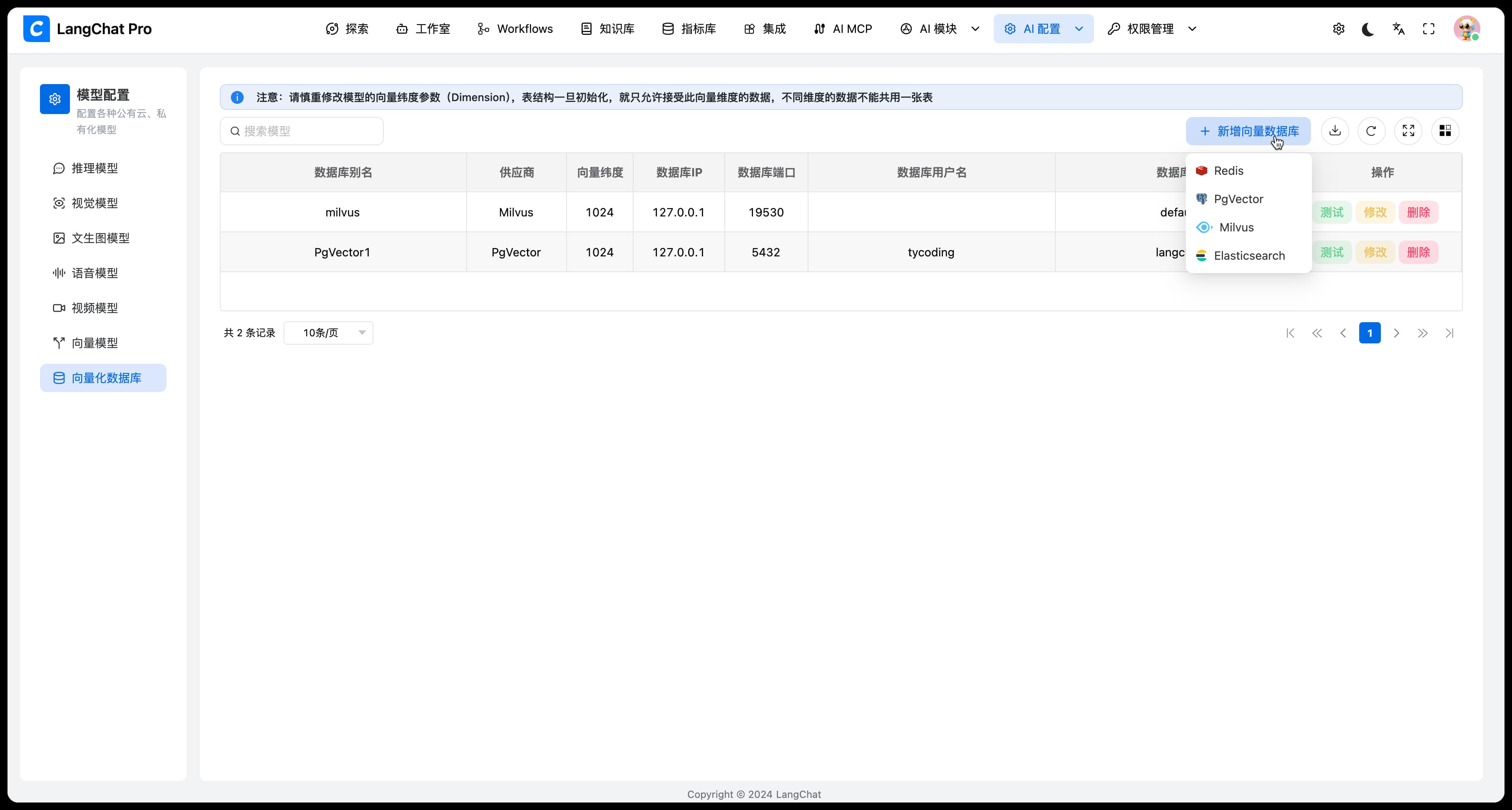Click the refresh table icon button

coord(1371,131)
